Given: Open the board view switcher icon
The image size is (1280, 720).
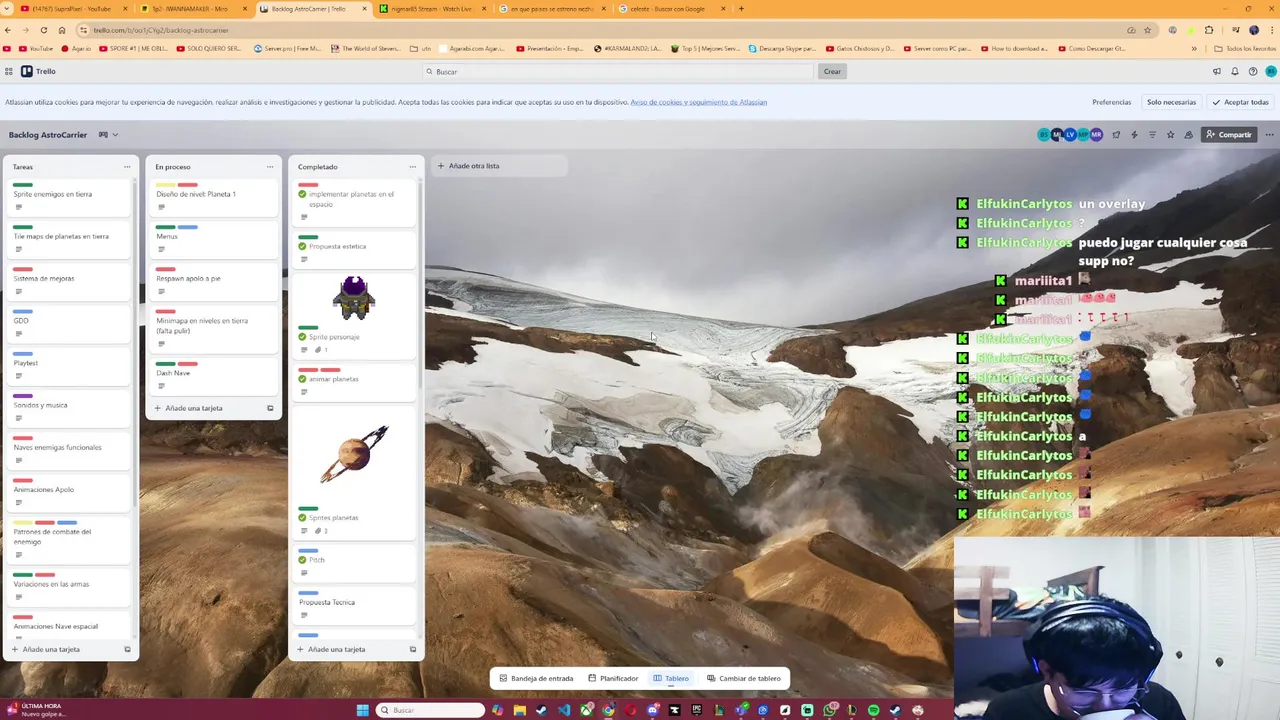Looking at the screenshot, I should [x=101, y=134].
